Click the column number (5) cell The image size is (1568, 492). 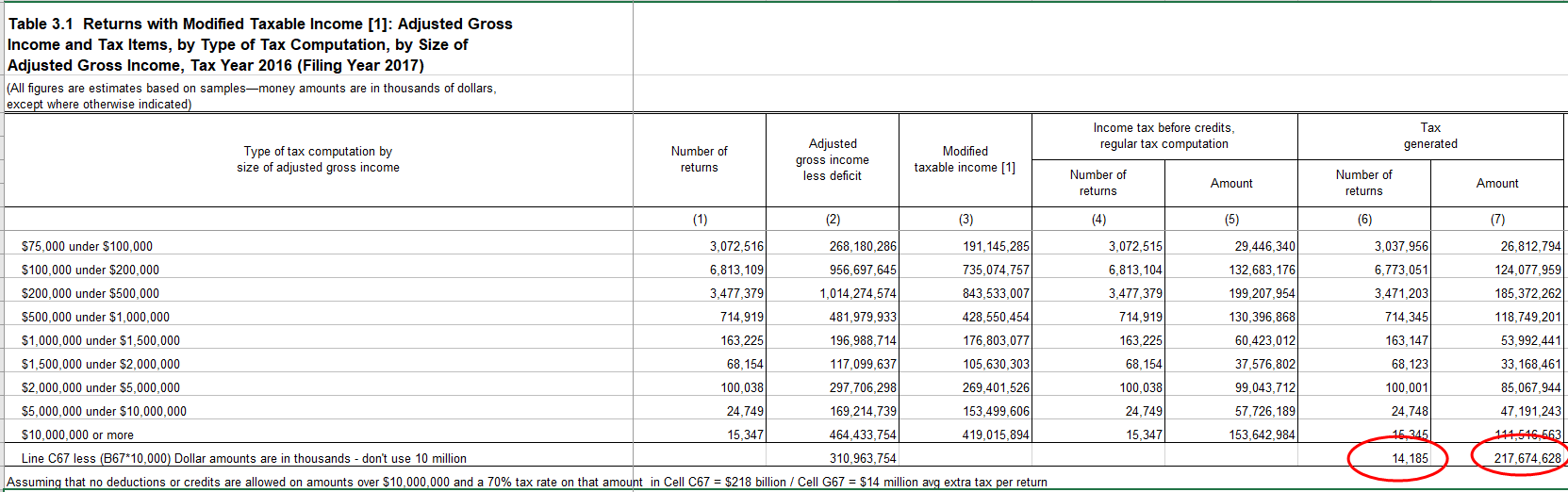1231,219
